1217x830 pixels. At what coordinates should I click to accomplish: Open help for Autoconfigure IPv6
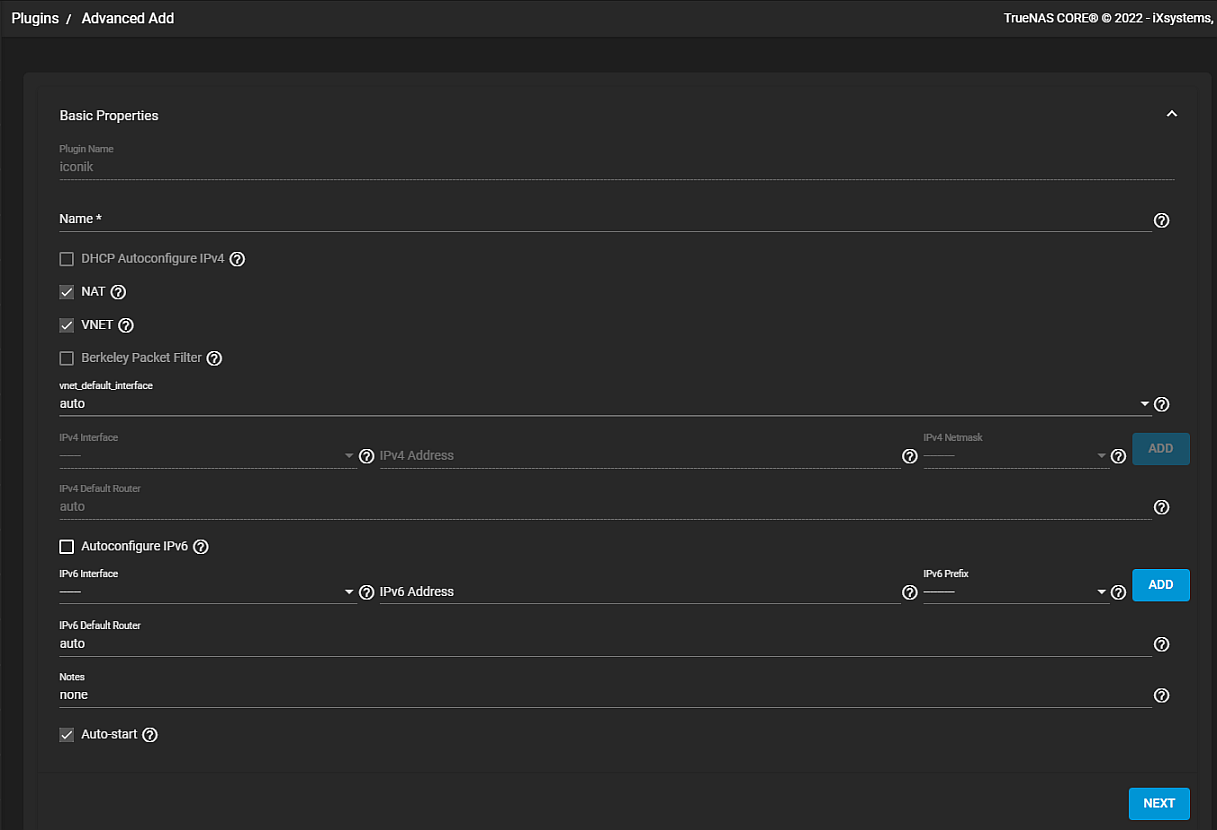(201, 547)
